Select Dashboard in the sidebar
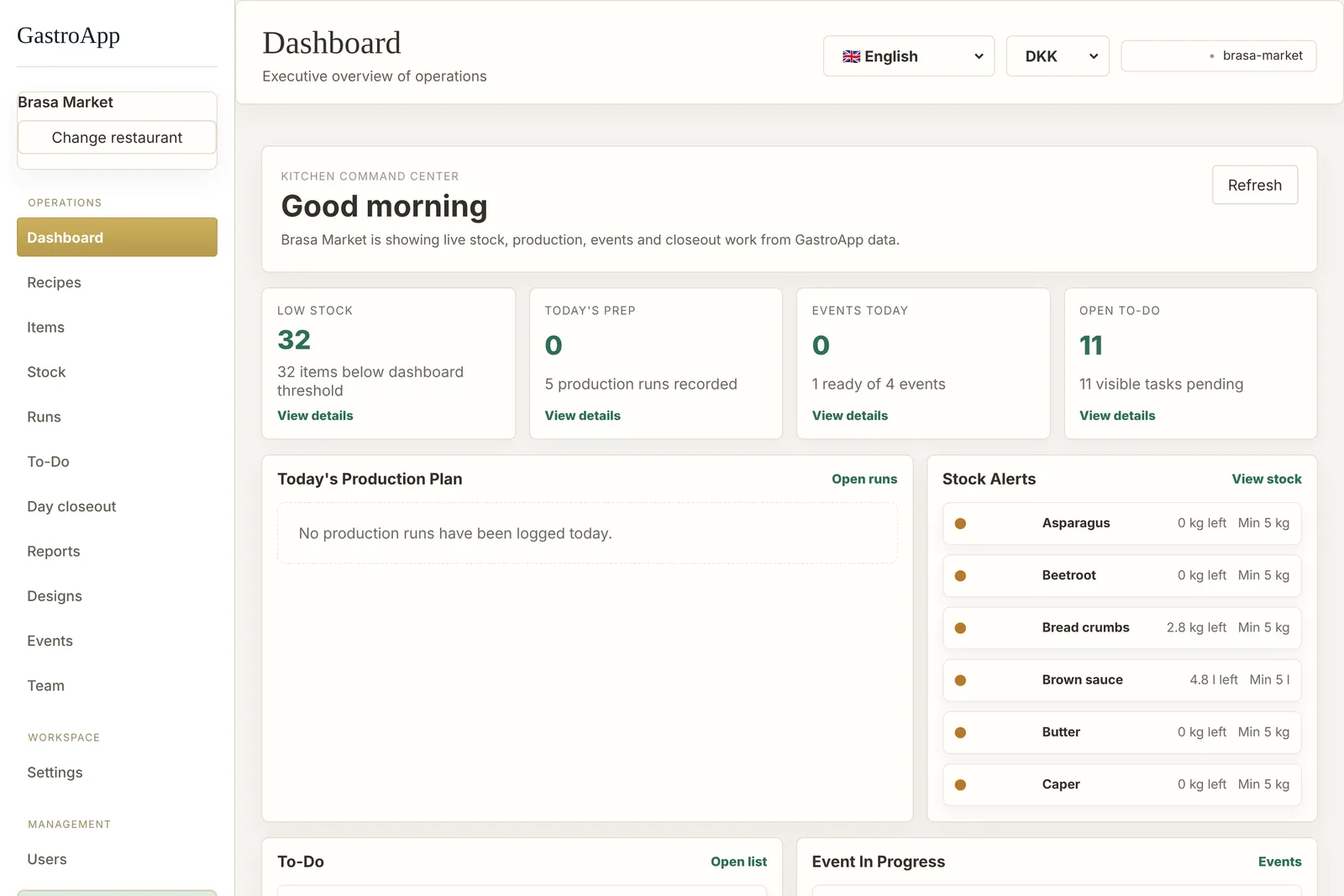Image resolution: width=1344 pixels, height=896 pixels. tap(117, 238)
